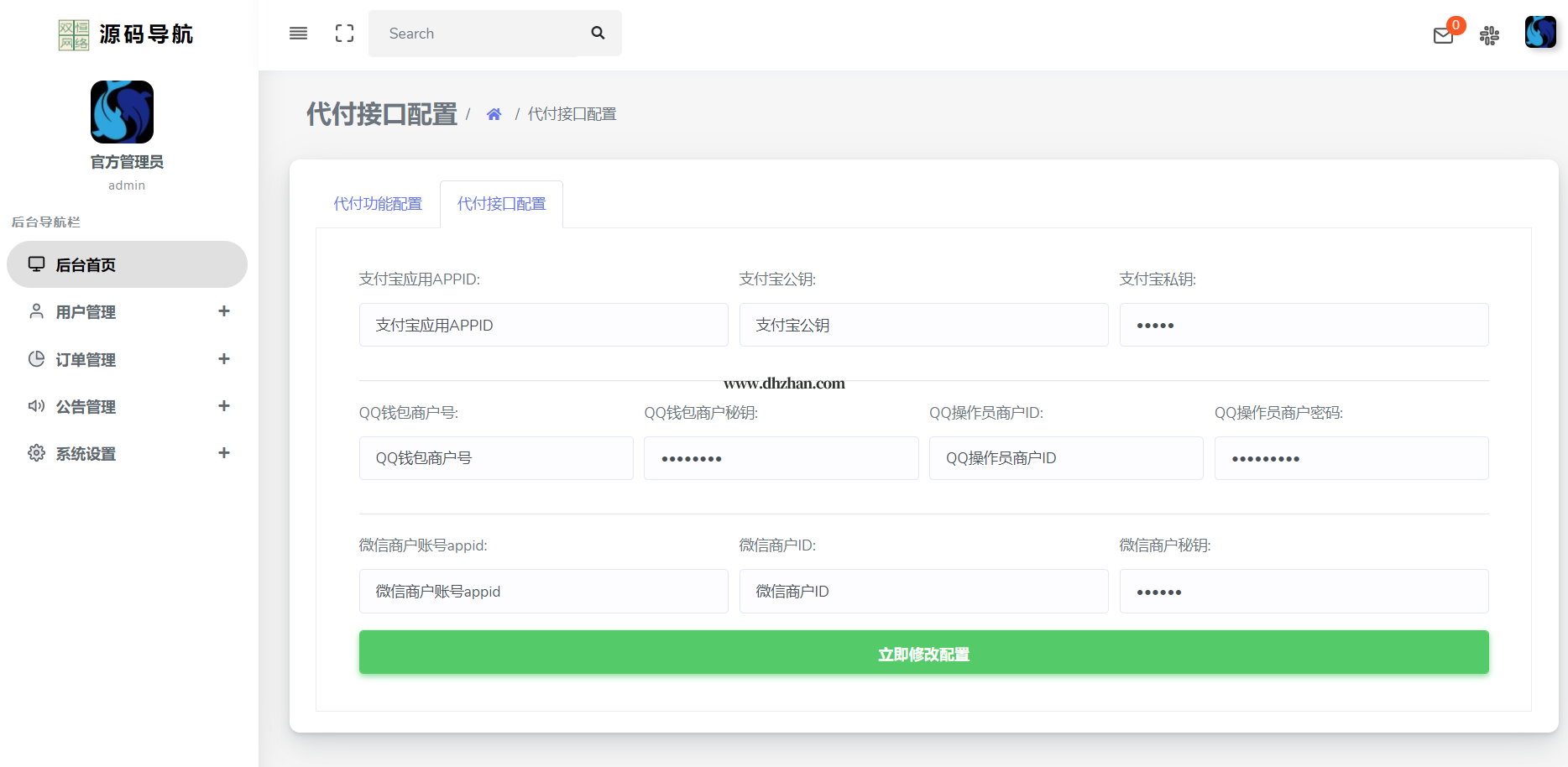The height and width of the screenshot is (767, 1568).
Task: Click the fullscreen toggle icon
Action: point(344,34)
